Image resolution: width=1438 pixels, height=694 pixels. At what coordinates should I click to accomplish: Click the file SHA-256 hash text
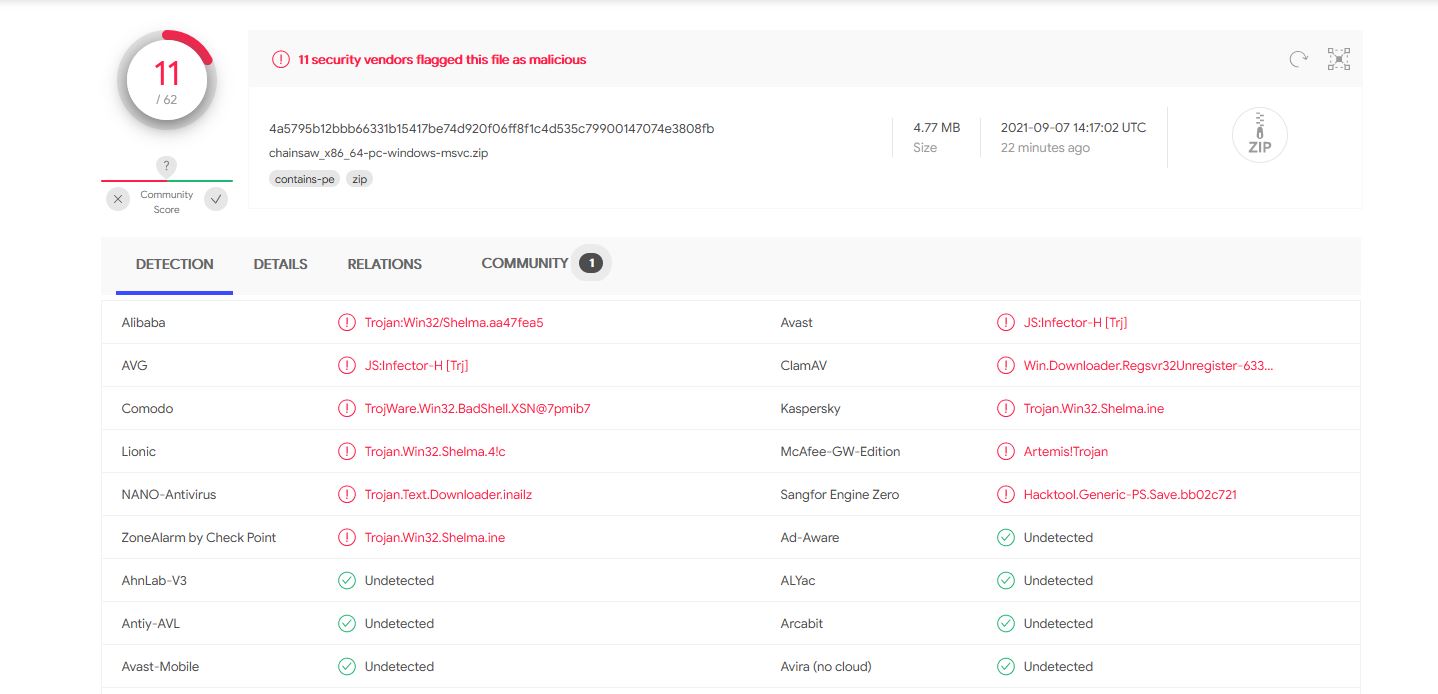coord(491,128)
